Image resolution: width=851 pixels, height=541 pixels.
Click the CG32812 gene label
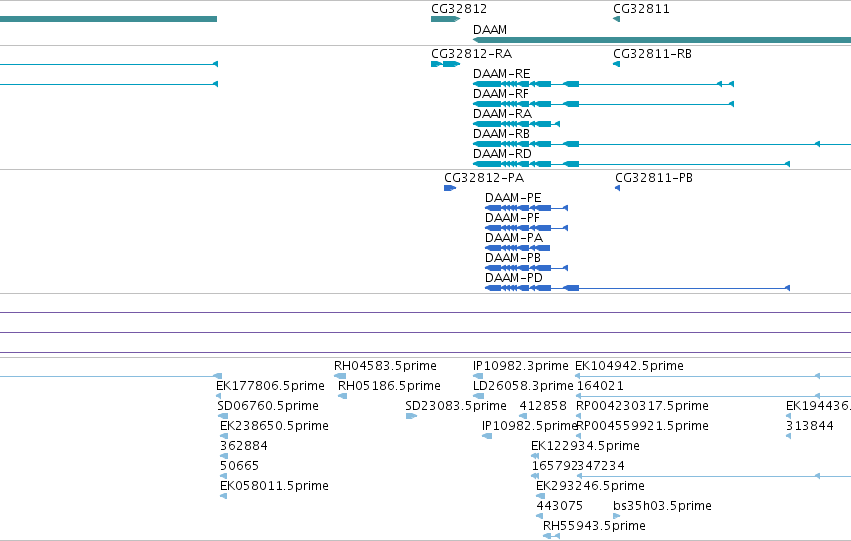(x=459, y=9)
